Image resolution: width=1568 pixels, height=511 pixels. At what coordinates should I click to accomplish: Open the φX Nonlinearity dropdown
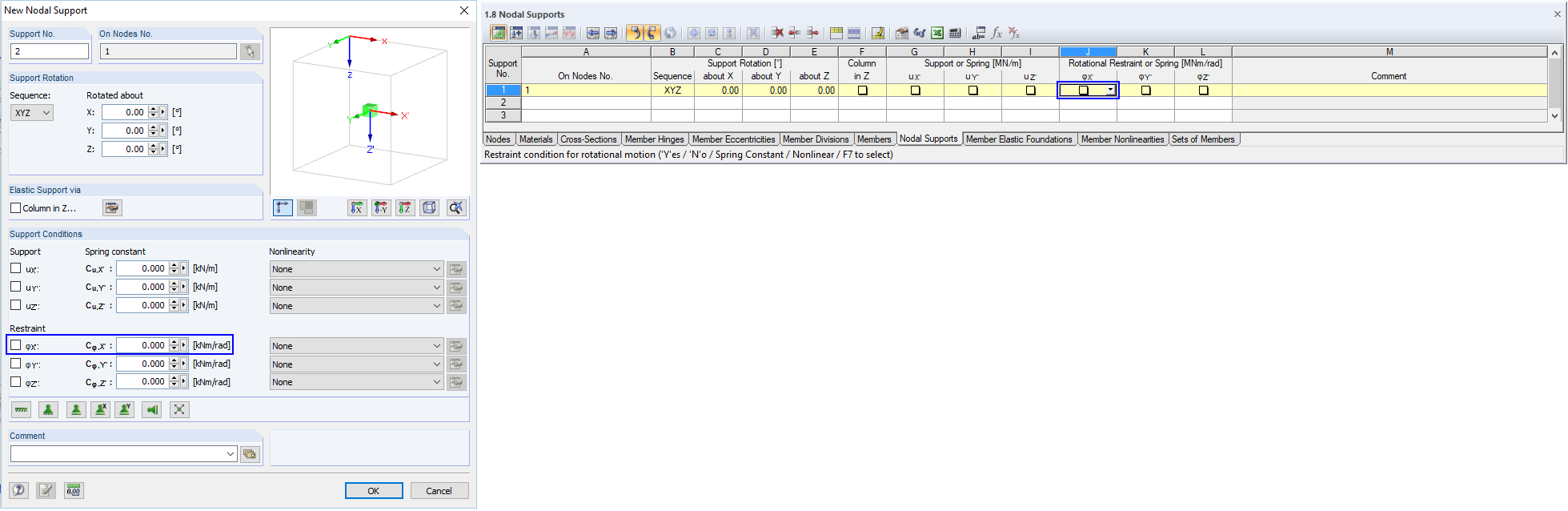[x=356, y=346]
